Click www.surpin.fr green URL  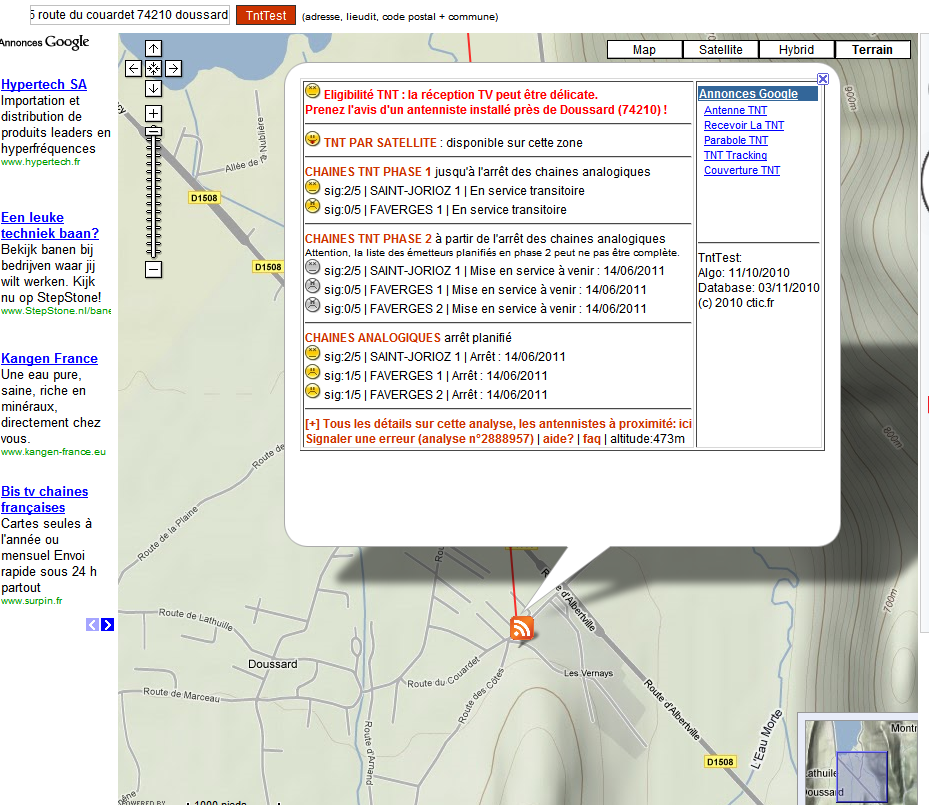[31, 601]
